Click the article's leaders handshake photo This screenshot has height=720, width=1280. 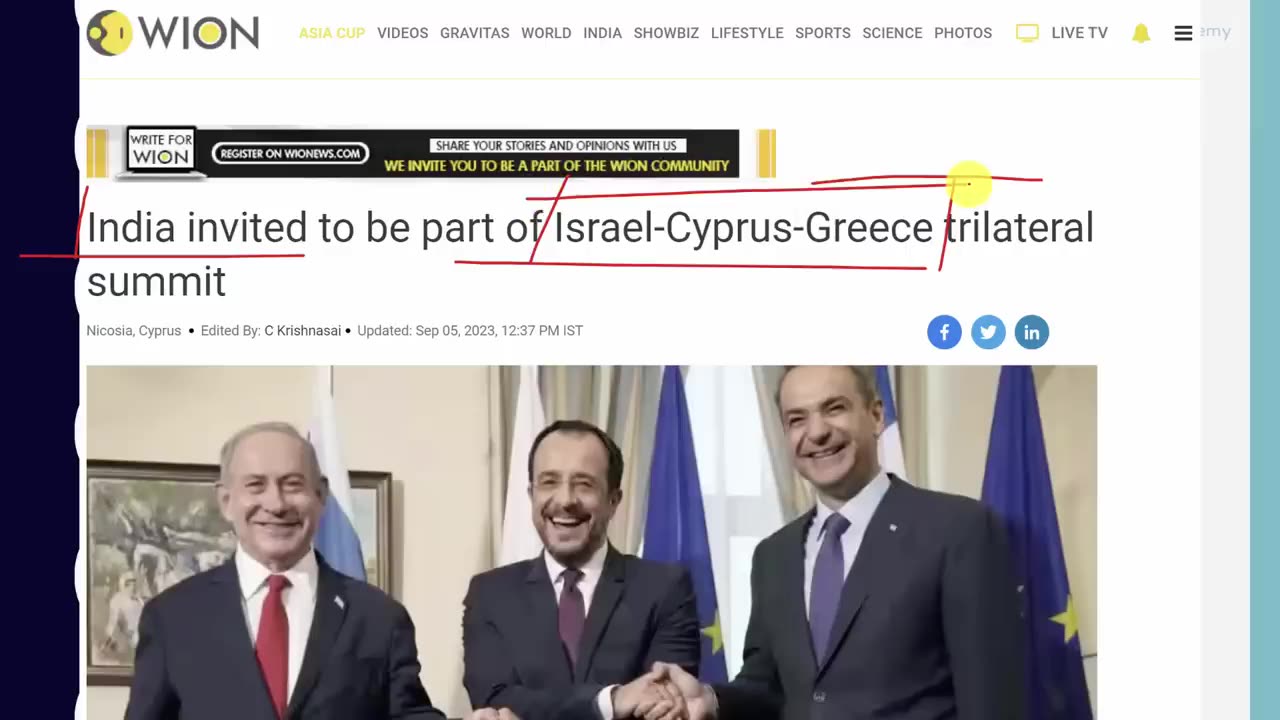(591, 542)
